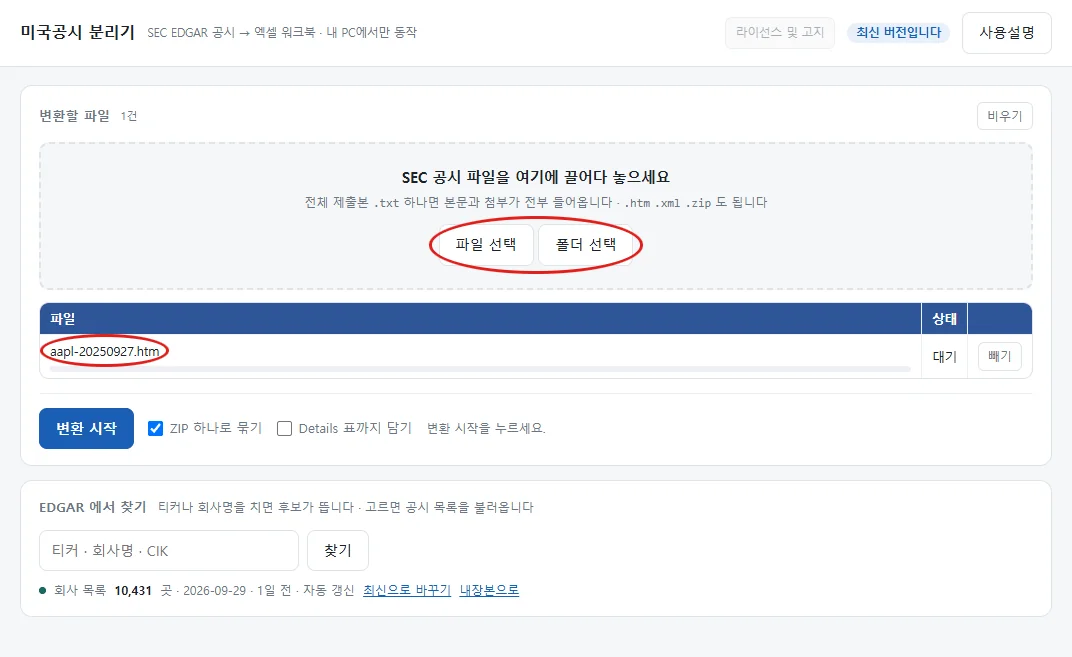Click the SEC 공시 파일을 여기에 끌어다 놓으세요 heading

pos(535,178)
